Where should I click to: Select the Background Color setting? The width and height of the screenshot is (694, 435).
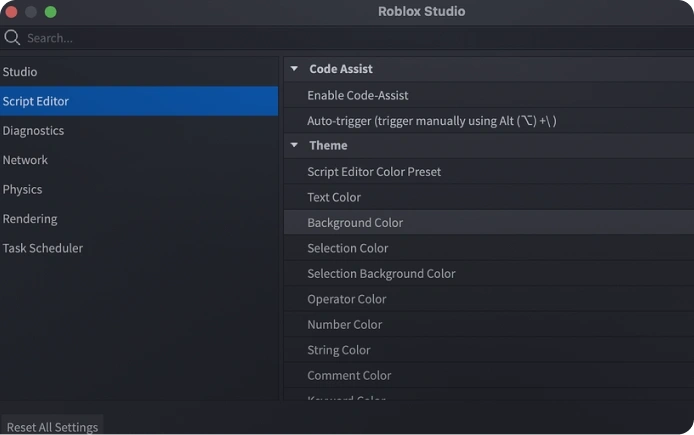tap(489, 223)
